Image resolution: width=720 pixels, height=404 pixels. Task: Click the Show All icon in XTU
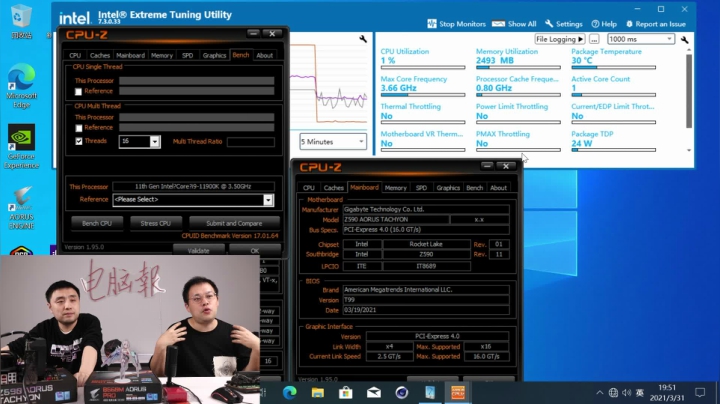click(x=498, y=24)
